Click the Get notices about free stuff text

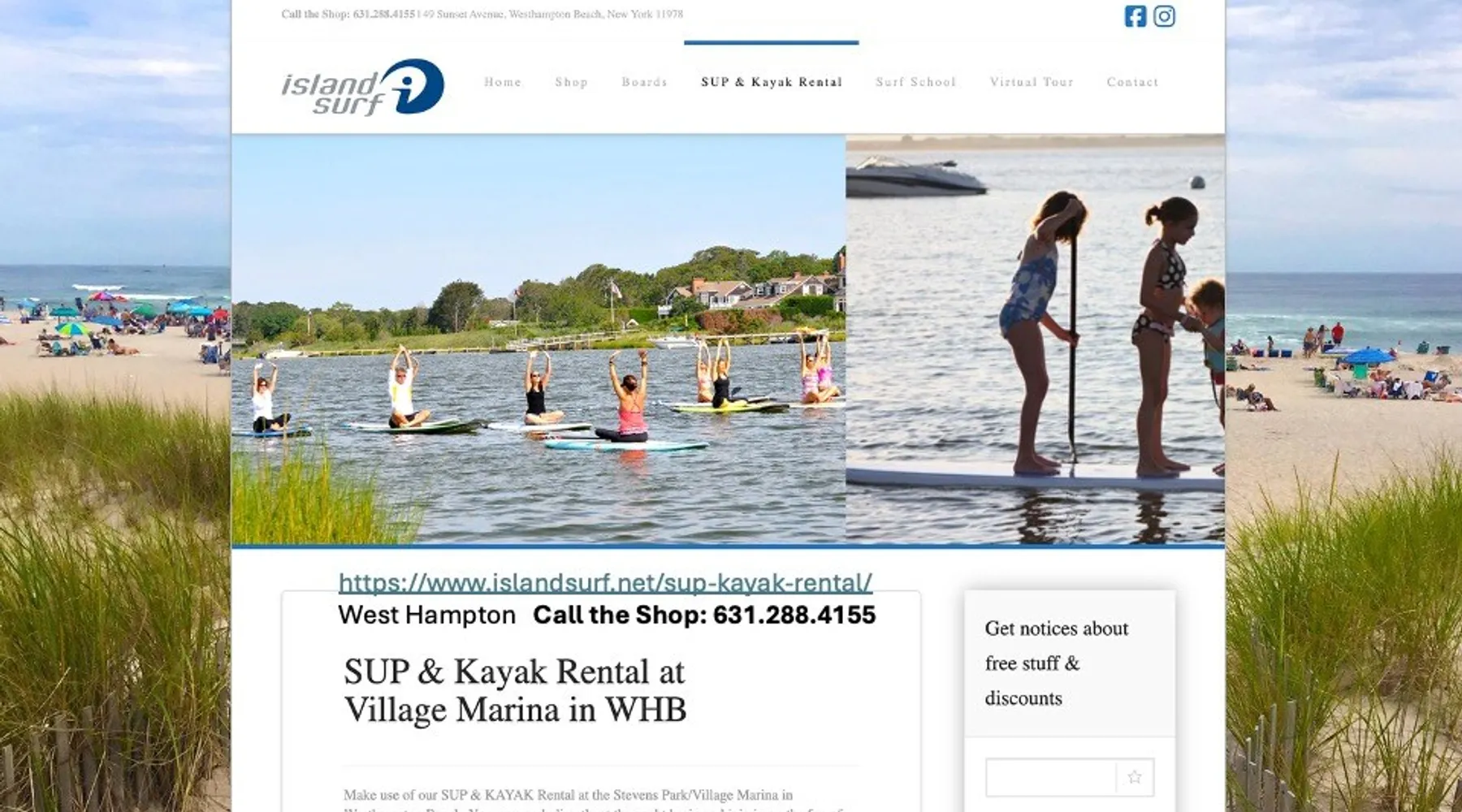point(1056,663)
